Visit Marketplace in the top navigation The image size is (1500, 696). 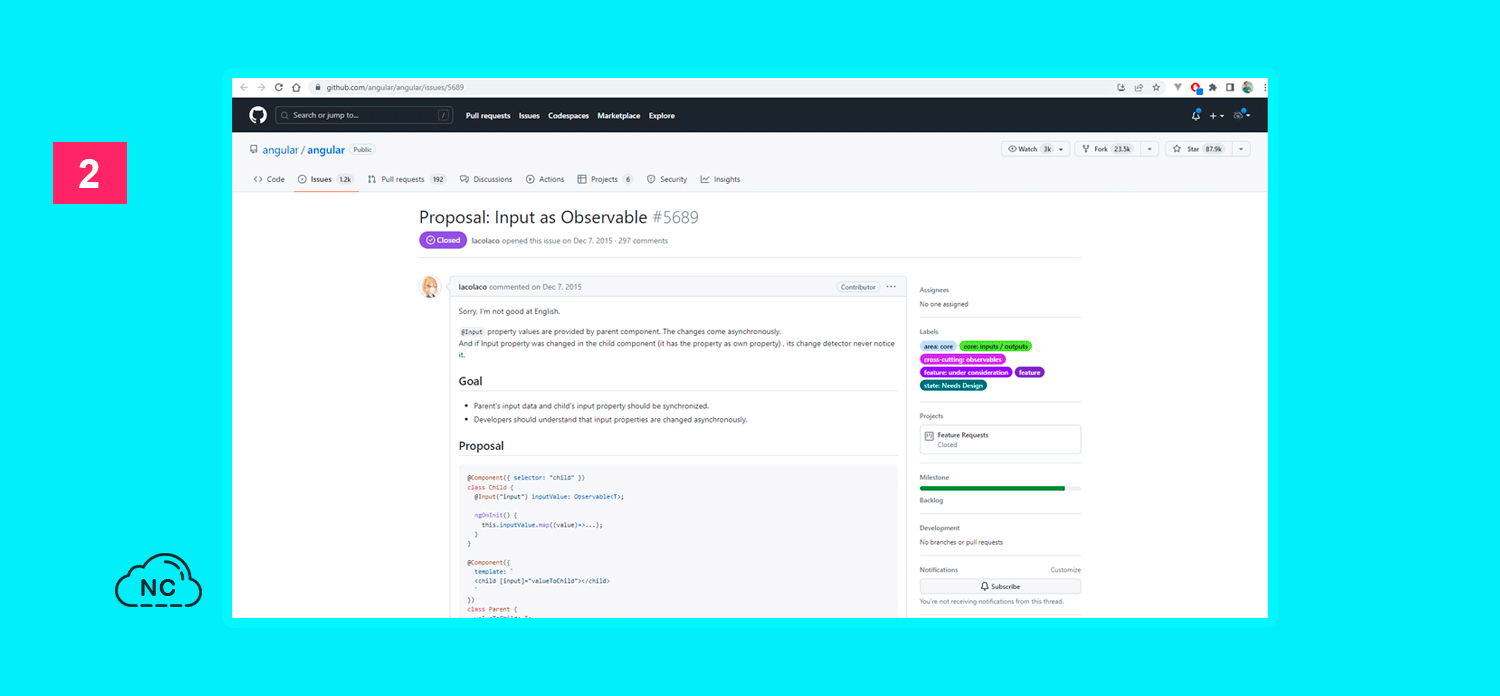pyautogui.click(x=619, y=116)
